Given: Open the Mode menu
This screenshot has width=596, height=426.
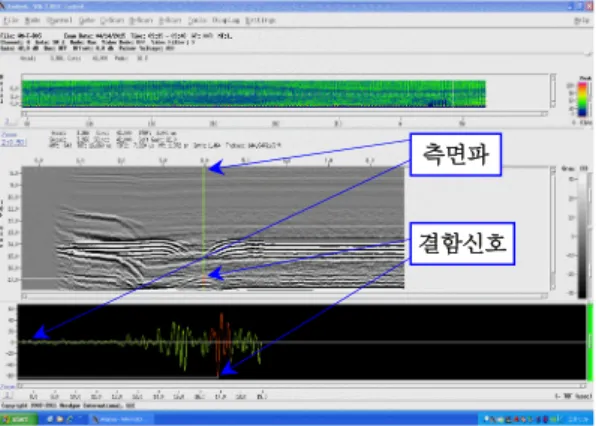Looking at the screenshot, I should (x=32, y=20).
